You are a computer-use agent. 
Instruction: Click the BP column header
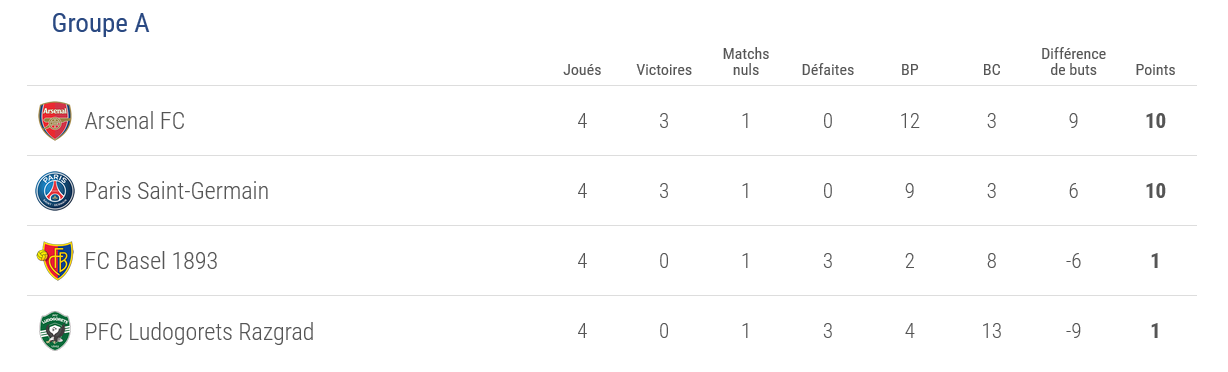point(910,70)
